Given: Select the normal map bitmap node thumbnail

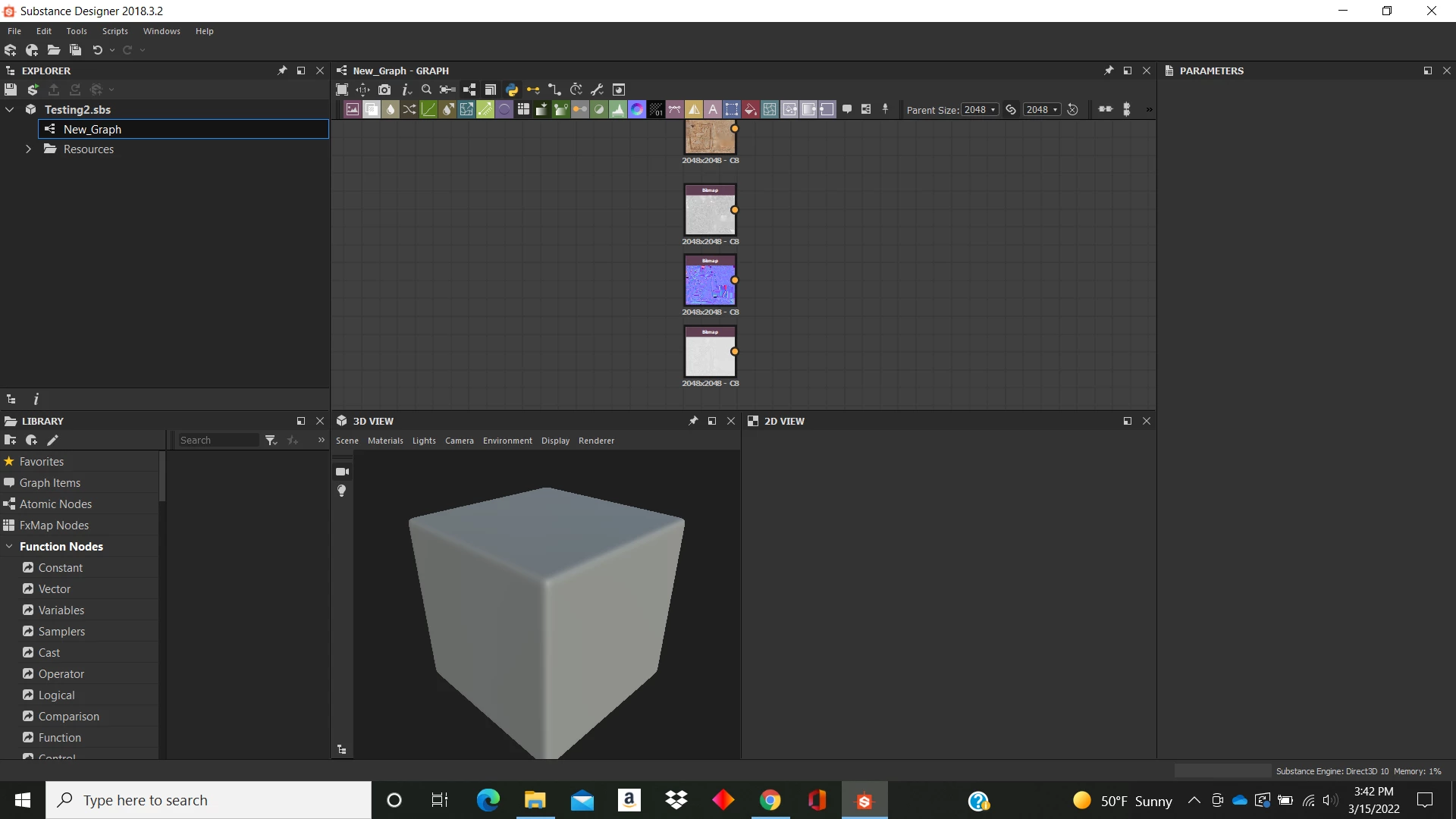Looking at the screenshot, I should point(710,281).
